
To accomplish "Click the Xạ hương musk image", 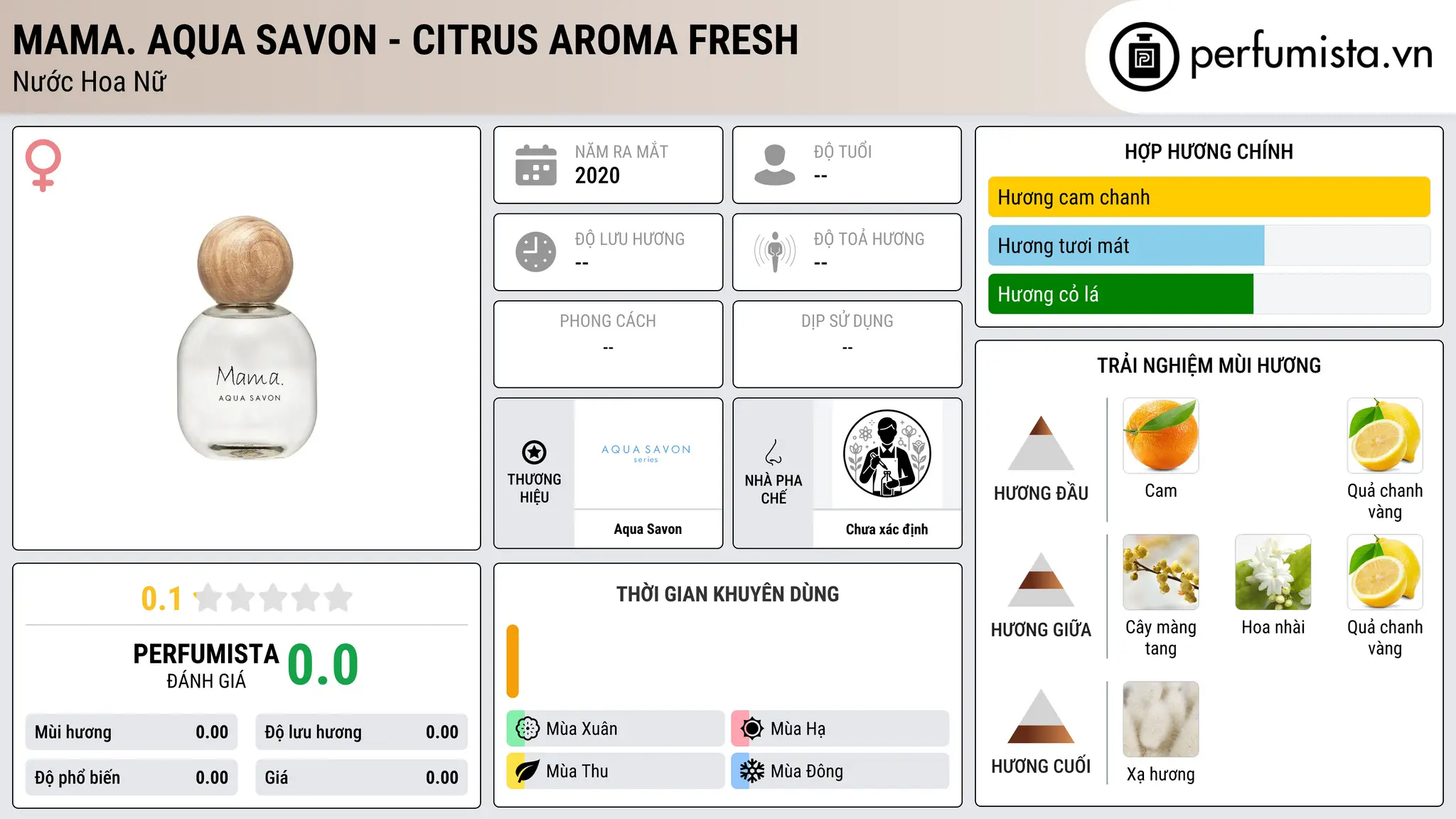I will (x=1161, y=719).
